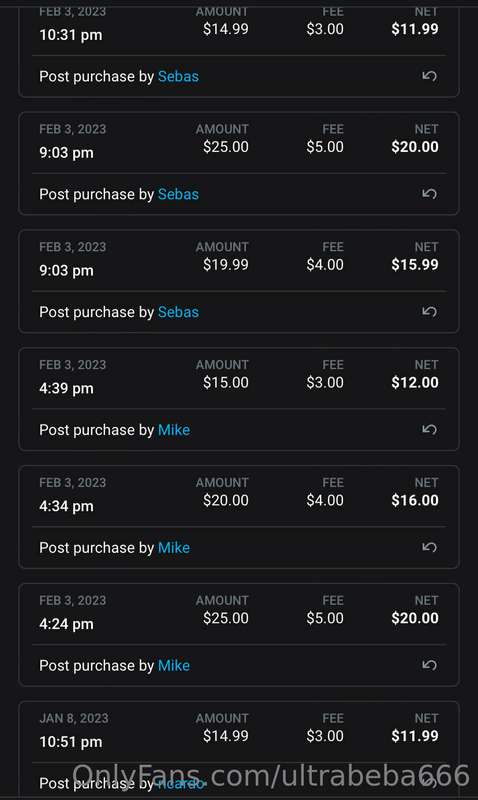478x800 pixels.
Task: Select the Jan 8, 2023 transaction entry
Action: pos(239,751)
